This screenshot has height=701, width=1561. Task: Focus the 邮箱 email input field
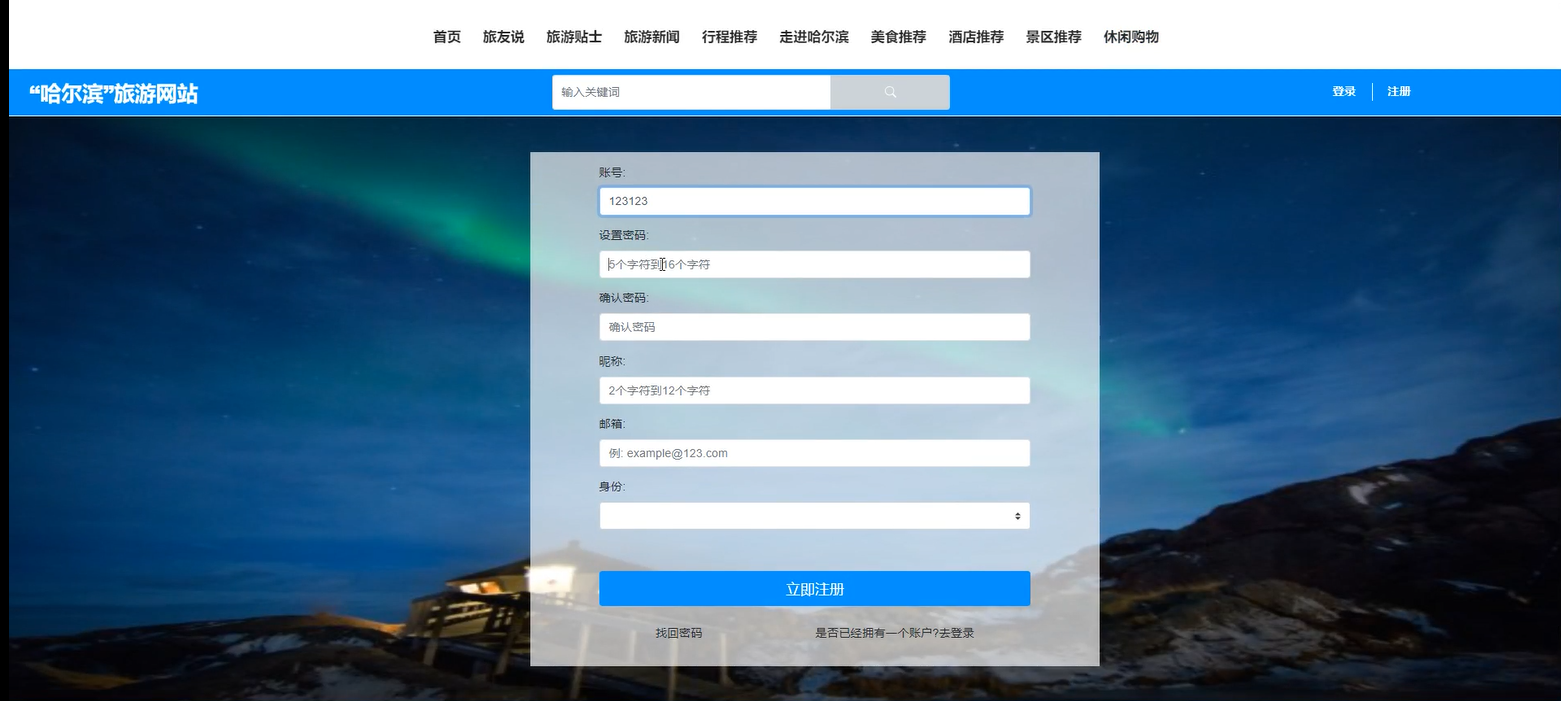click(814, 453)
